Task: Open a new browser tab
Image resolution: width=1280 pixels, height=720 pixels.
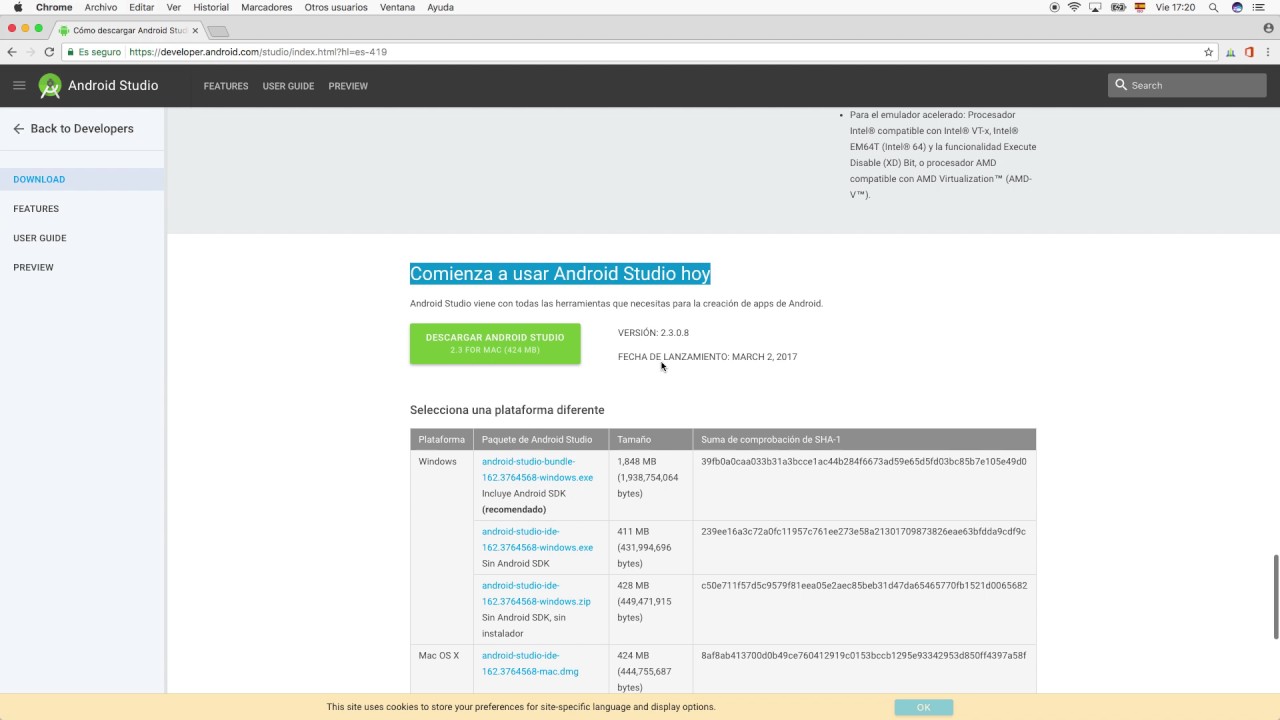Action: 218,31
